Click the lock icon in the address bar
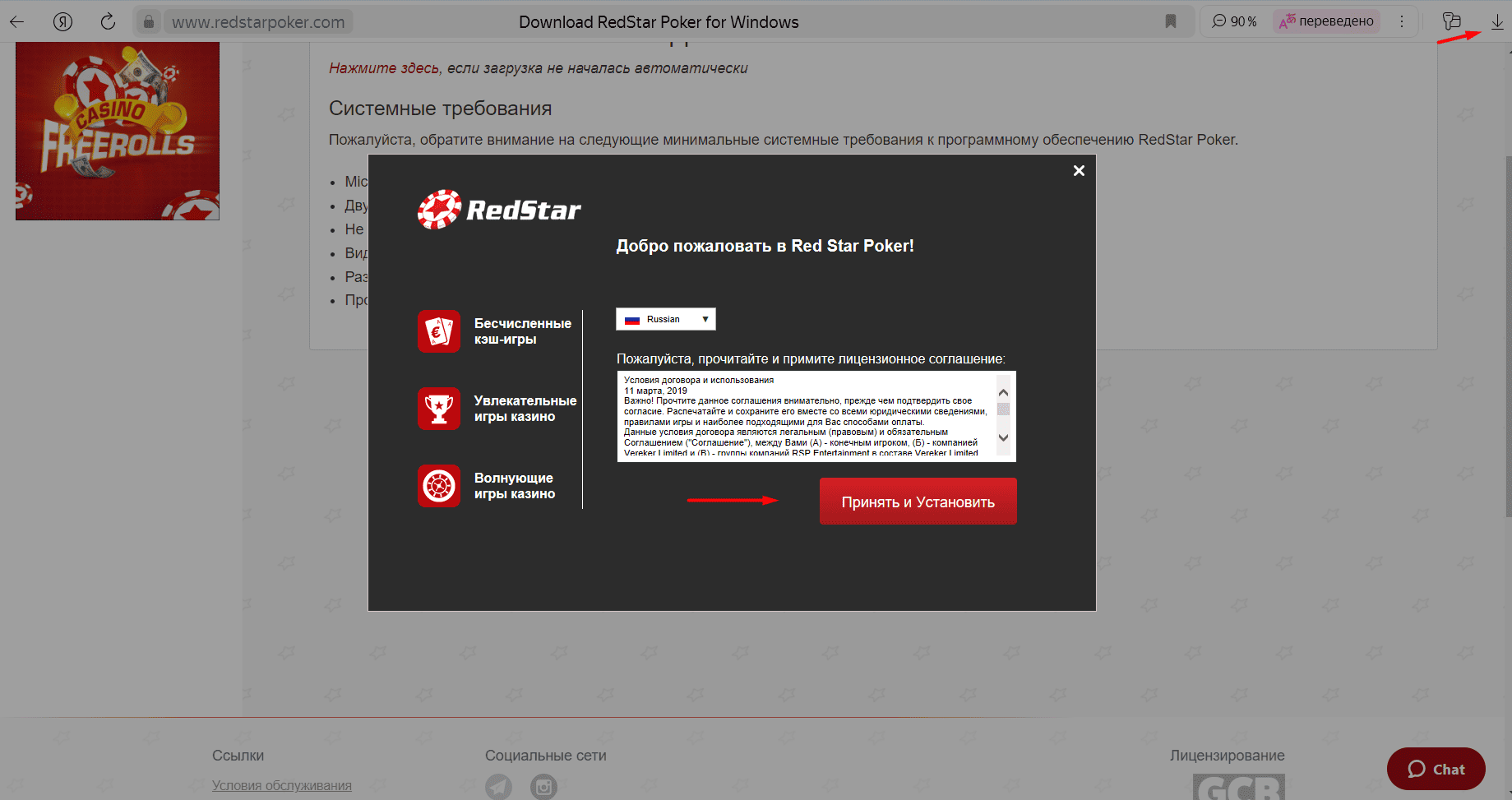 tap(149, 22)
